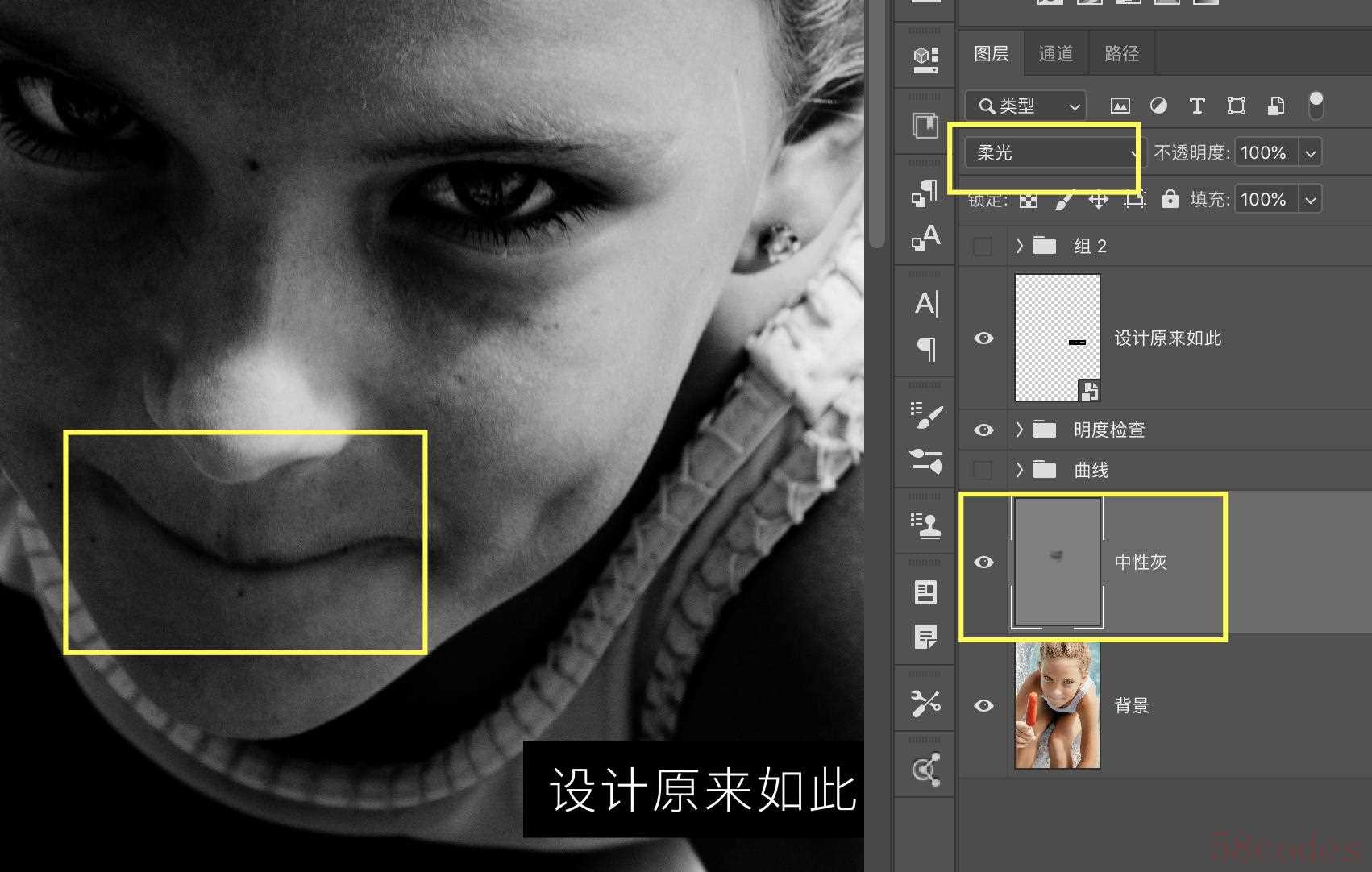Click the 中性灰 layer name
This screenshot has height=872, width=1372.
1141,562
